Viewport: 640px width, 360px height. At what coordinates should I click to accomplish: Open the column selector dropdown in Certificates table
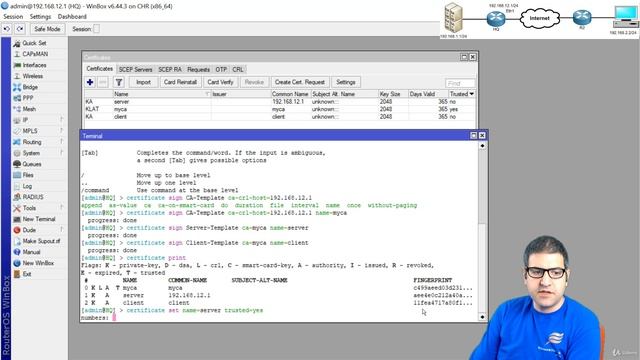(x=472, y=94)
